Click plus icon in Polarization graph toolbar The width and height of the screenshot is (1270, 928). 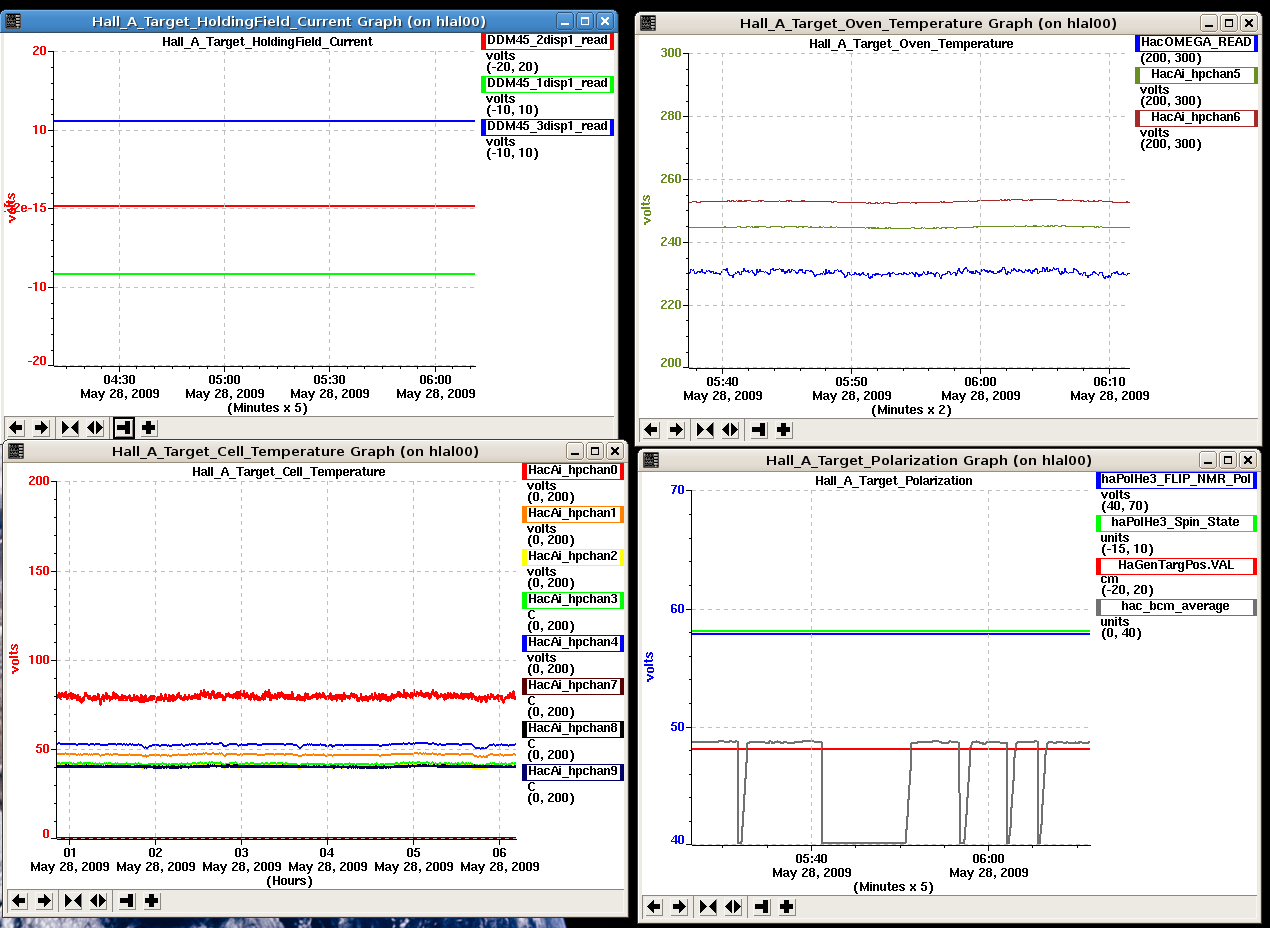click(787, 907)
